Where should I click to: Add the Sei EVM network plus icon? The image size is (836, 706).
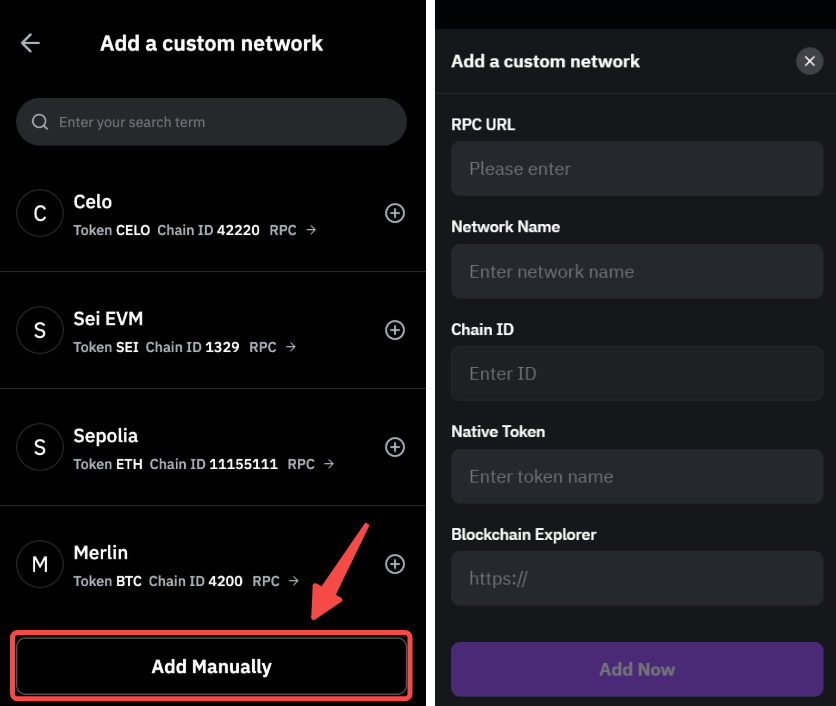(x=395, y=330)
